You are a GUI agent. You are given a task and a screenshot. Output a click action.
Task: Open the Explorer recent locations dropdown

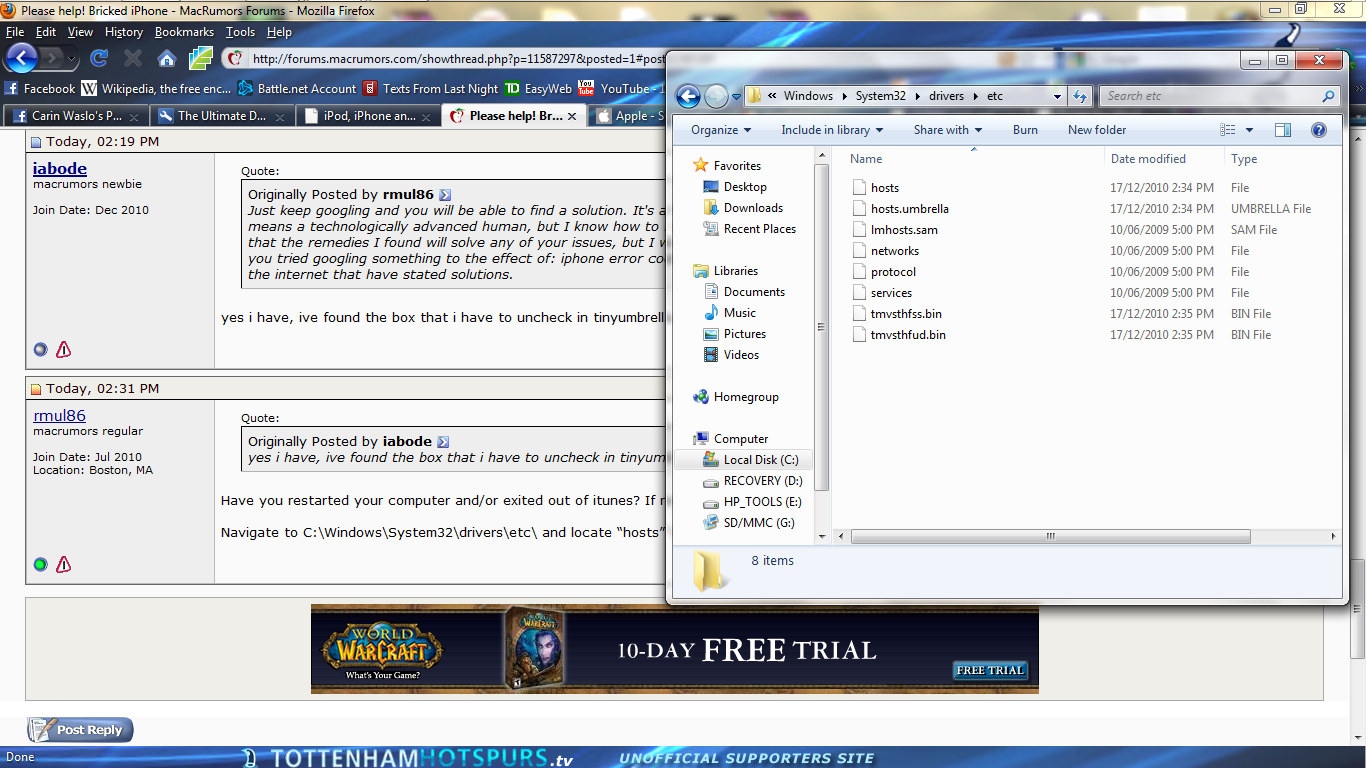(737, 97)
